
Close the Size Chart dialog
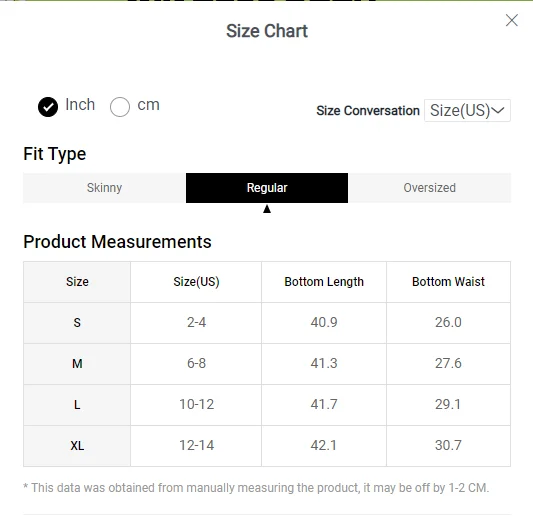click(x=512, y=20)
